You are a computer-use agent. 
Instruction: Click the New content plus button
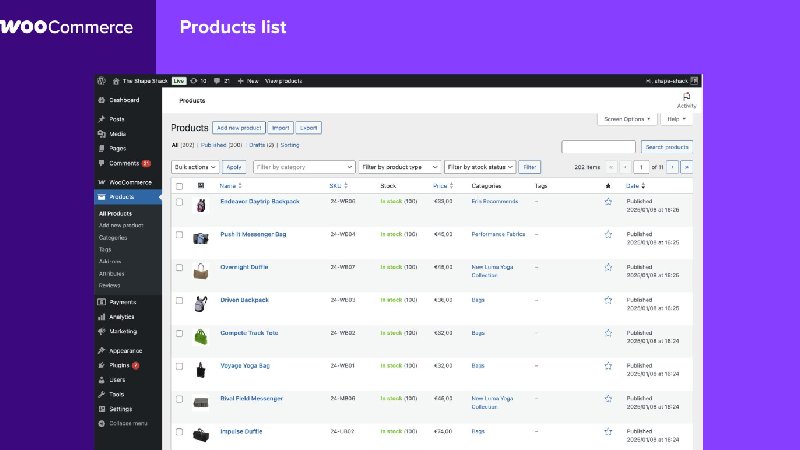(x=248, y=81)
